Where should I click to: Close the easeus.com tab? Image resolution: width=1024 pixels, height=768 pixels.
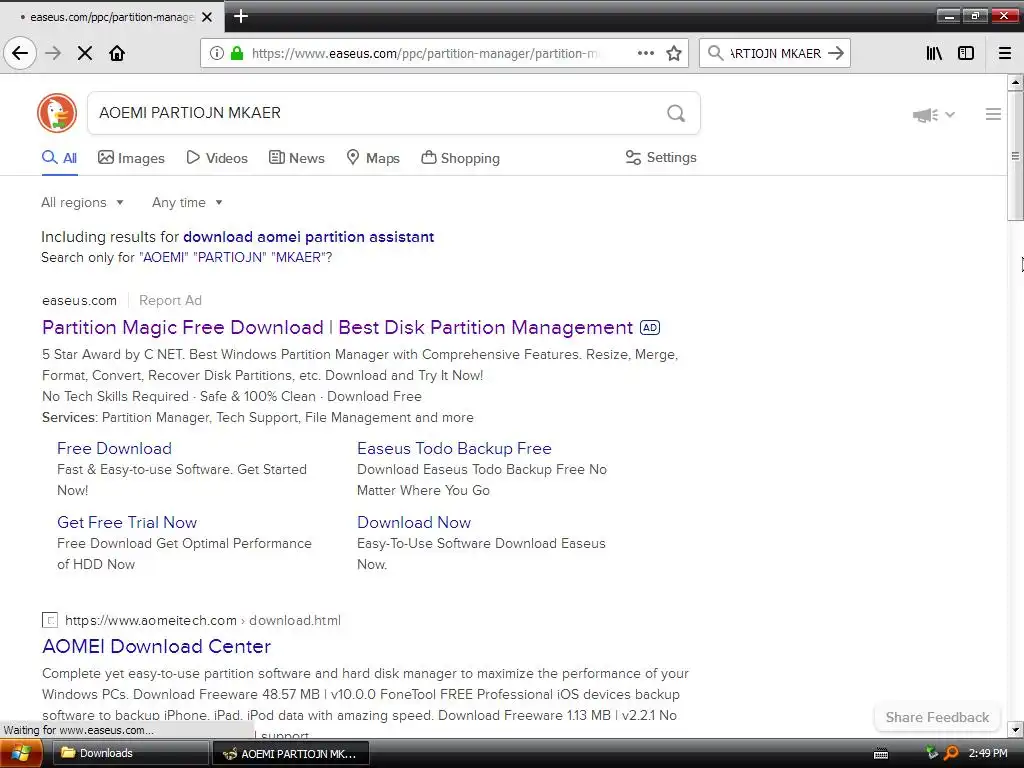tap(207, 17)
